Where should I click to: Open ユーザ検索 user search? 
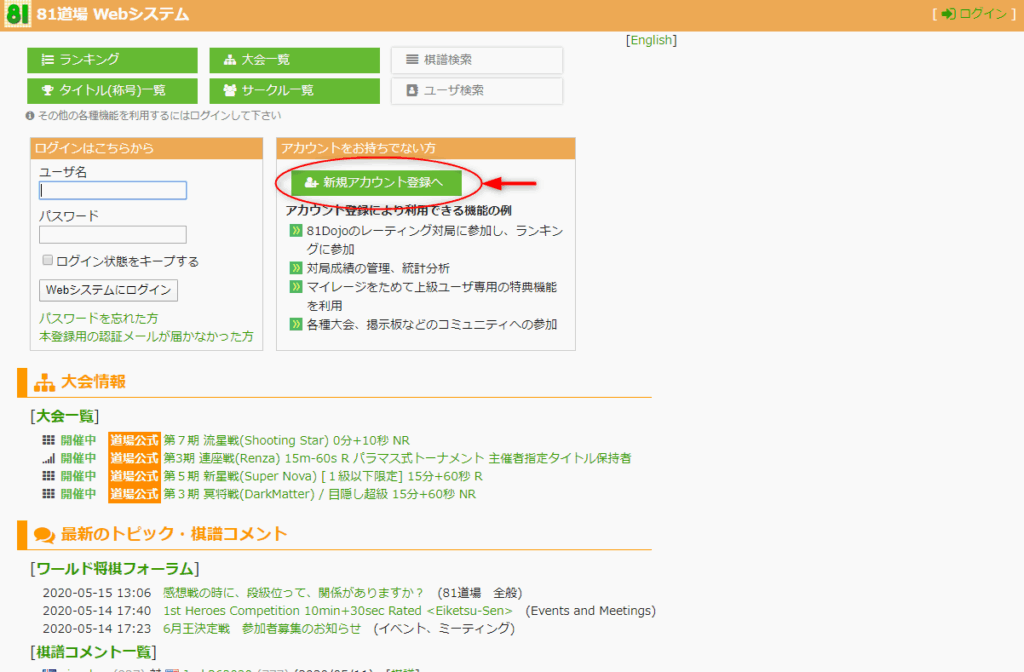477,91
